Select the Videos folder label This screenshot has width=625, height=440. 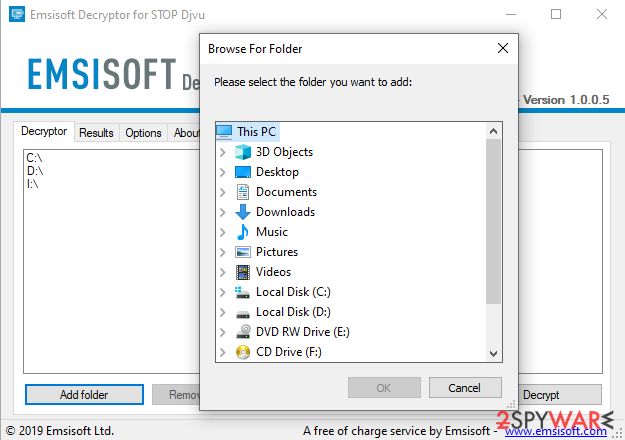coord(273,272)
